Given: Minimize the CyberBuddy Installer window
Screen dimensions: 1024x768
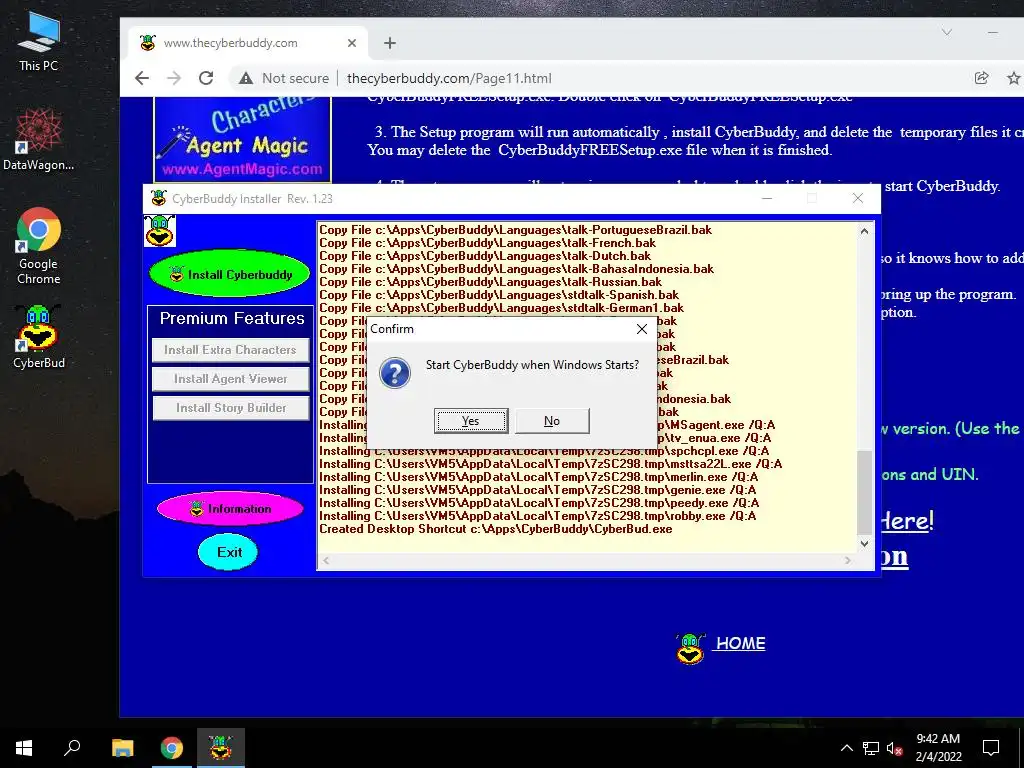Looking at the screenshot, I should coord(767,198).
